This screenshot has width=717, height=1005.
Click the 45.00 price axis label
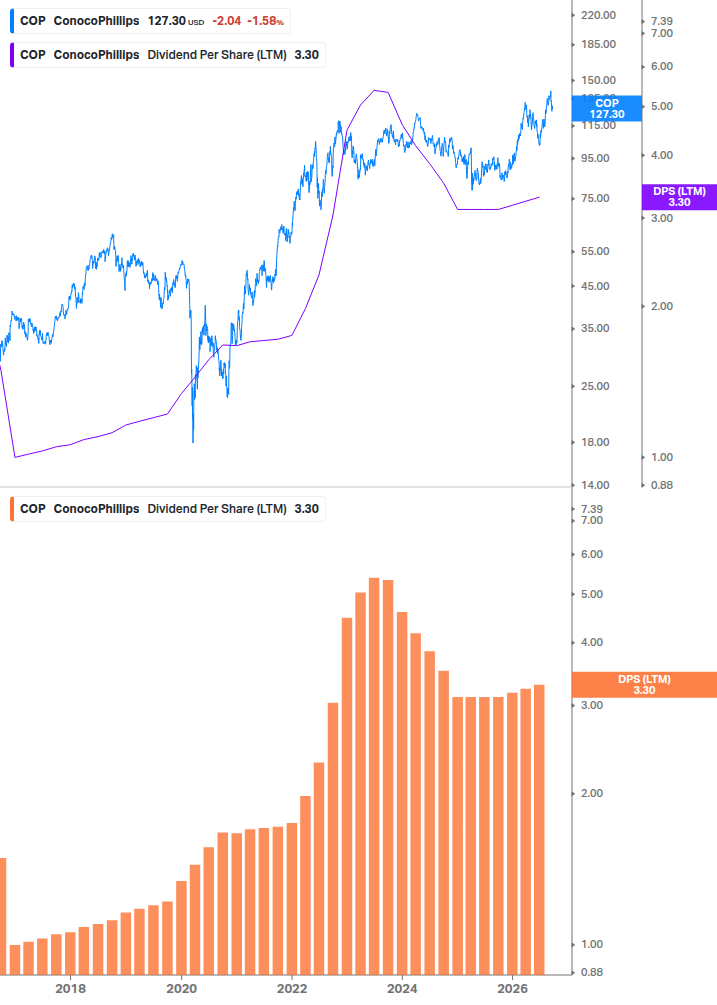click(595, 287)
